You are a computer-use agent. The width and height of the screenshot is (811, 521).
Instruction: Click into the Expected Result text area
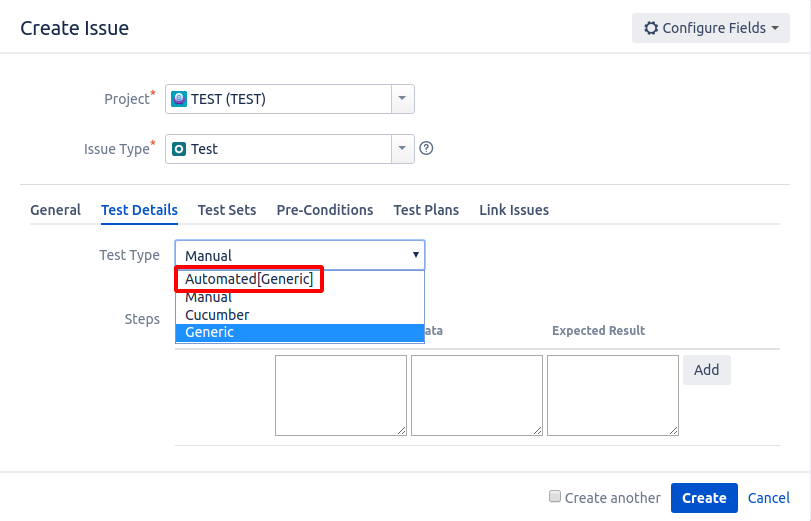click(x=613, y=395)
